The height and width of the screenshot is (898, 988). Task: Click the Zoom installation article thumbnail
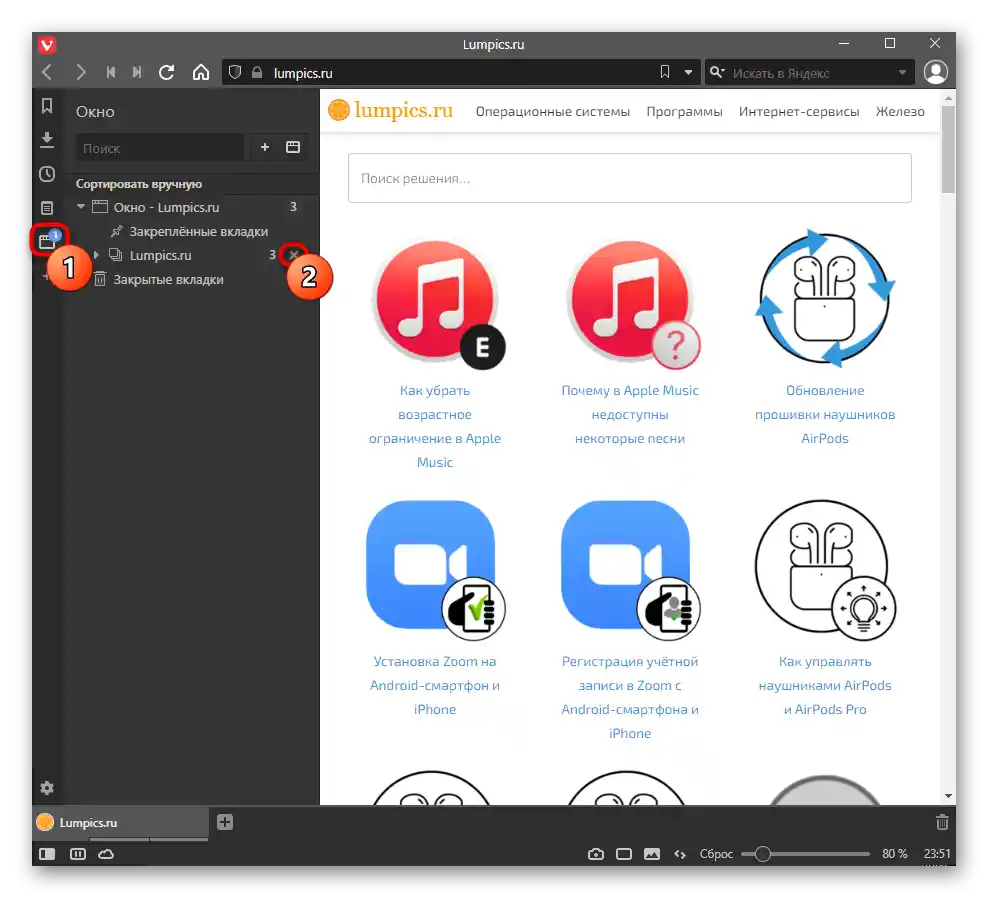pyautogui.click(x=435, y=570)
